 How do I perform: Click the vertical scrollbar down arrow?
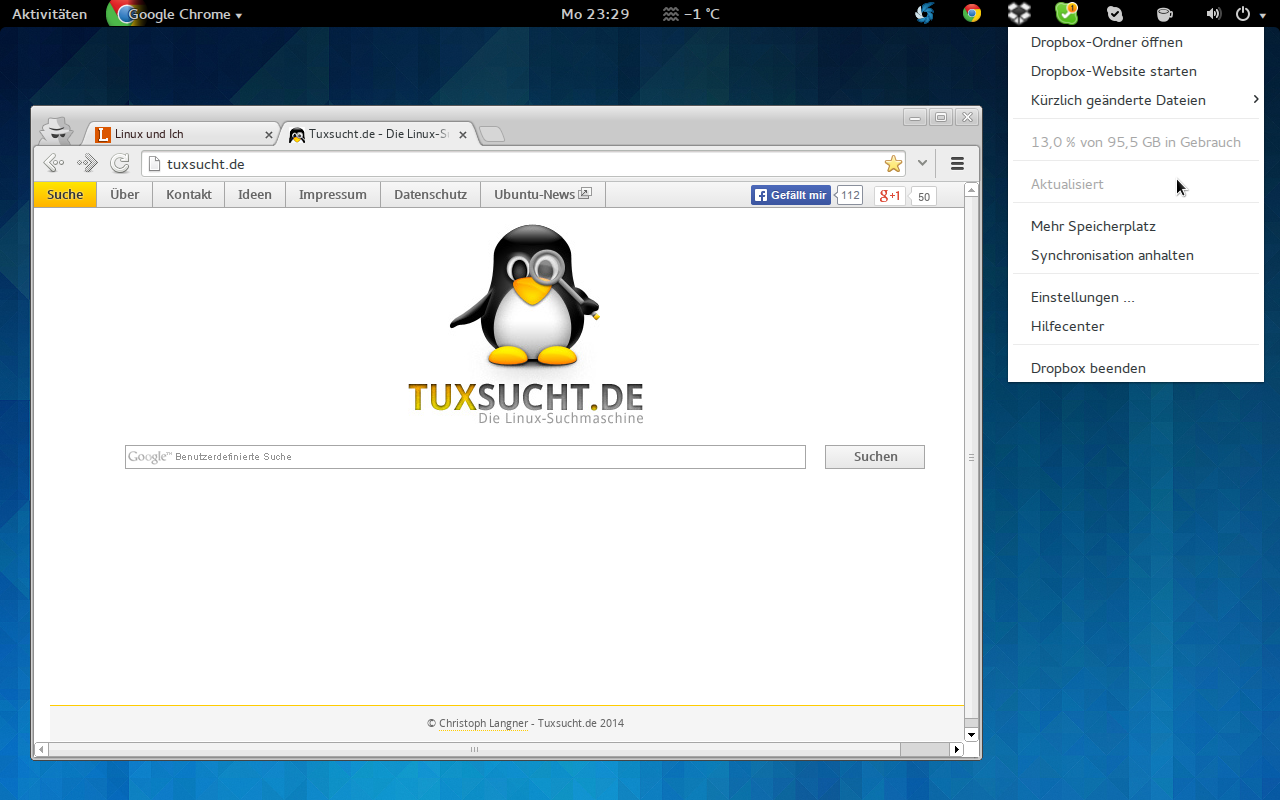coord(971,735)
